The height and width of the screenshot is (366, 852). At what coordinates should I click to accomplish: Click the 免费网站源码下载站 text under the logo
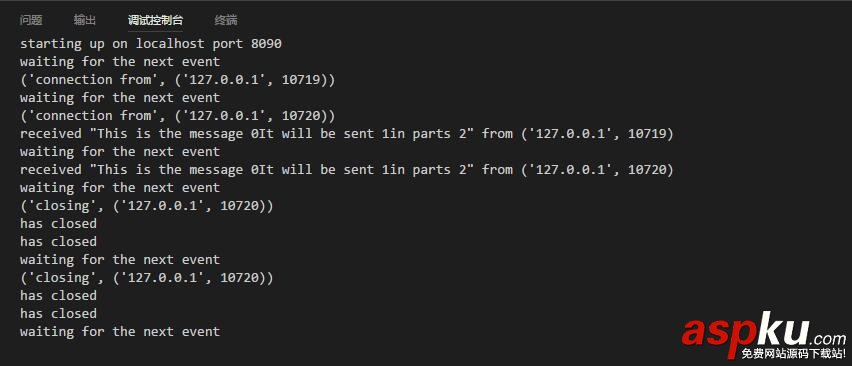(793, 354)
